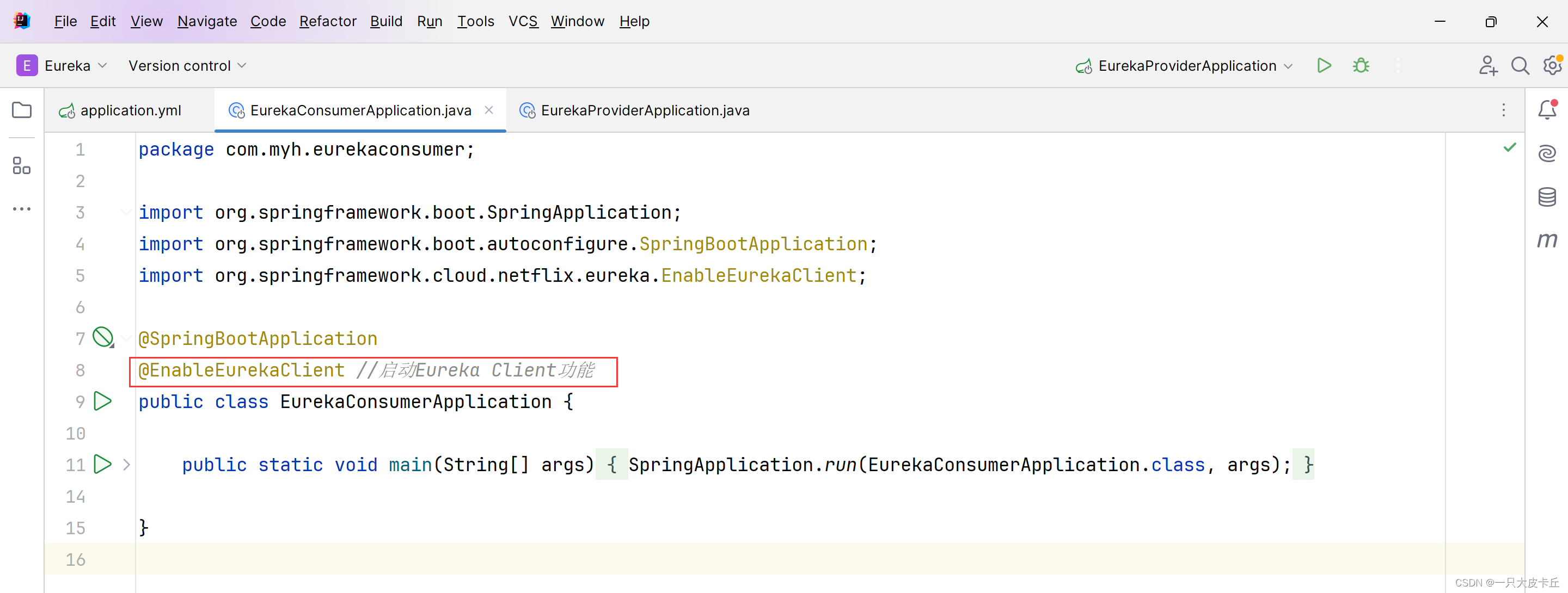Open the Edit menu

tap(103, 21)
